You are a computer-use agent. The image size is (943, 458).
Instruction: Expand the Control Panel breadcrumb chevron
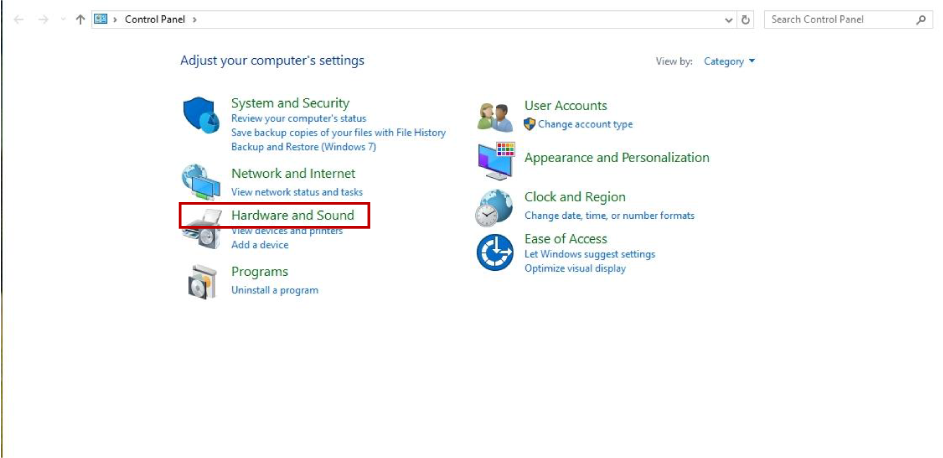(x=194, y=19)
